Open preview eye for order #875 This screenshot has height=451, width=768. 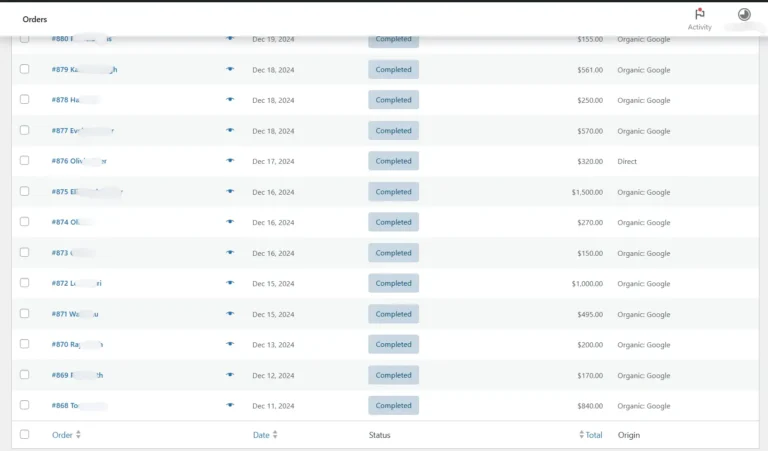pyautogui.click(x=230, y=192)
